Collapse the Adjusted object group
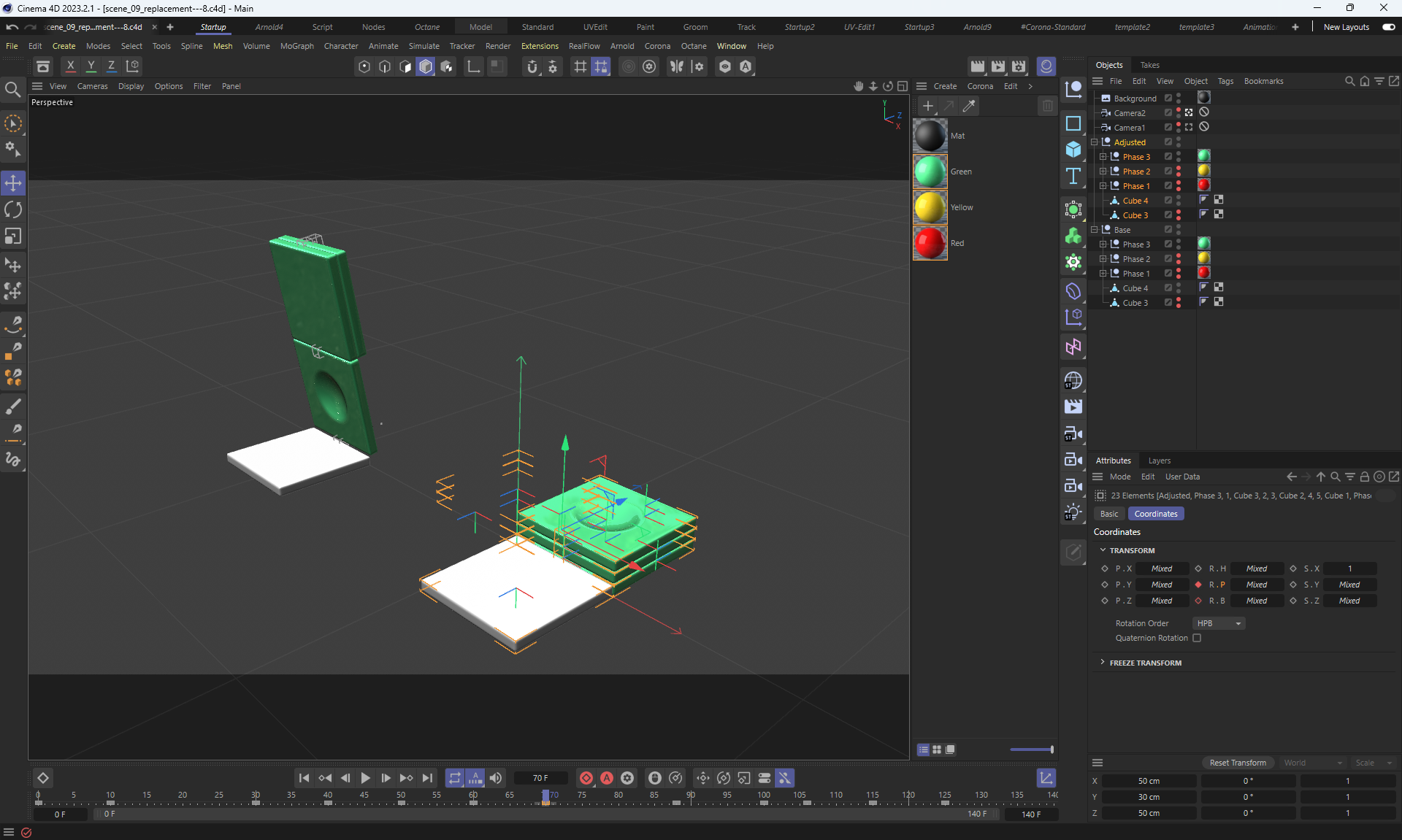The image size is (1402, 840). tap(1095, 142)
